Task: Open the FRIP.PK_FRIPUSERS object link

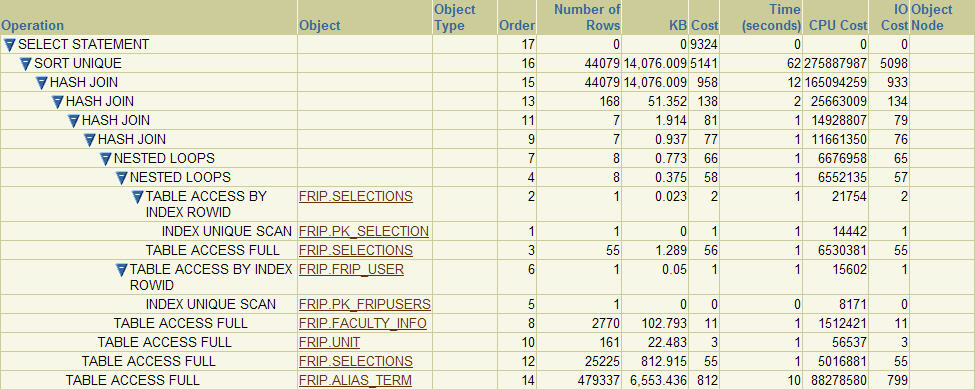Action: point(365,304)
